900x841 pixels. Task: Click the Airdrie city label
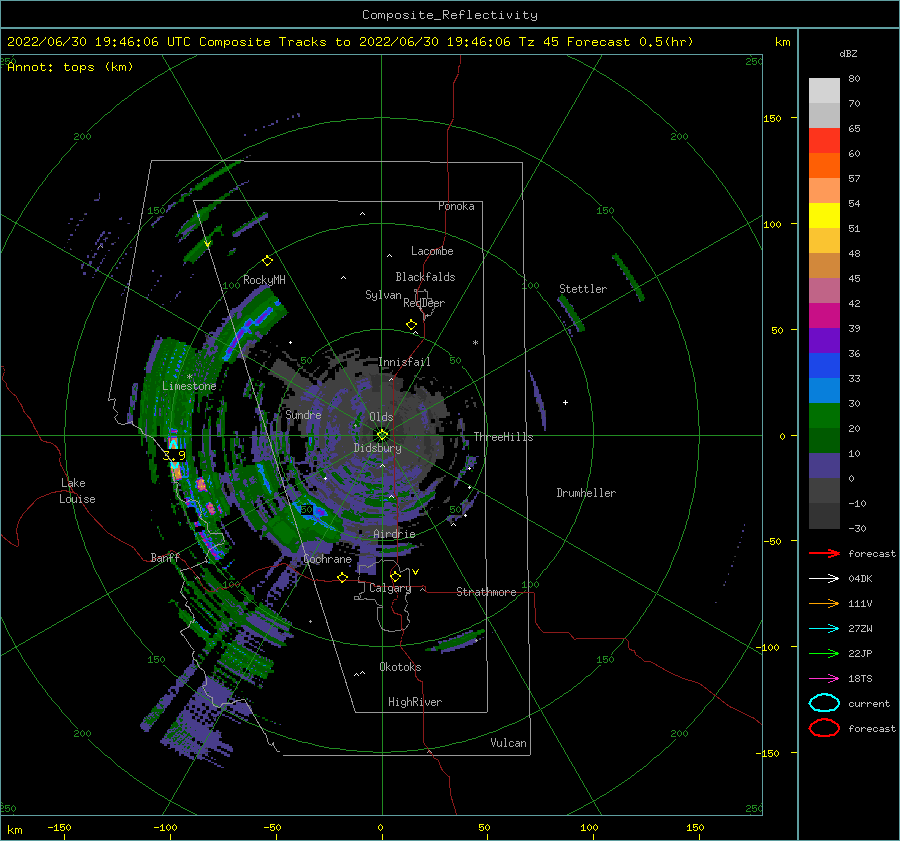click(394, 534)
